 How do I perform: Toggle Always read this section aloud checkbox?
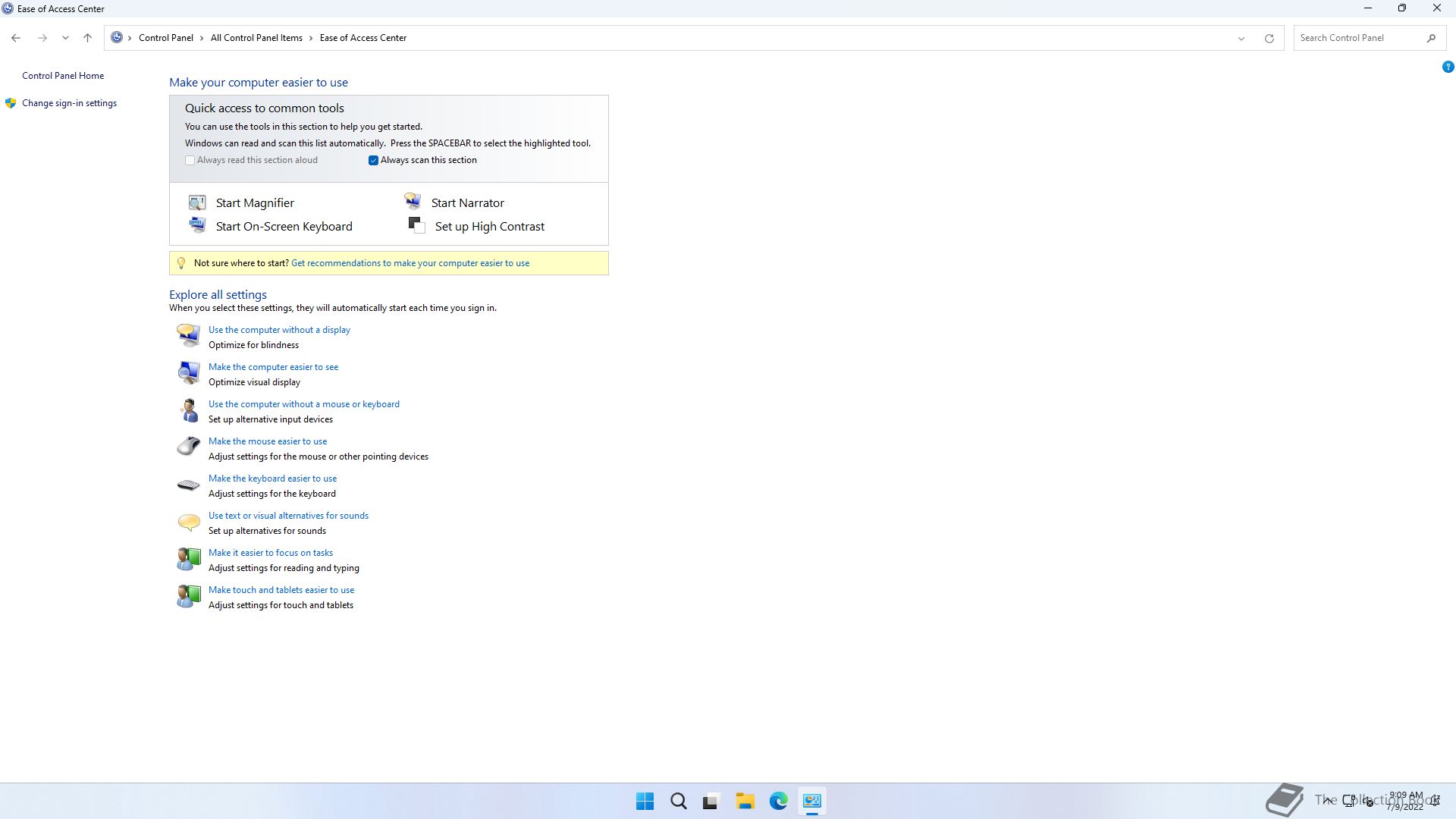pyautogui.click(x=190, y=160)
